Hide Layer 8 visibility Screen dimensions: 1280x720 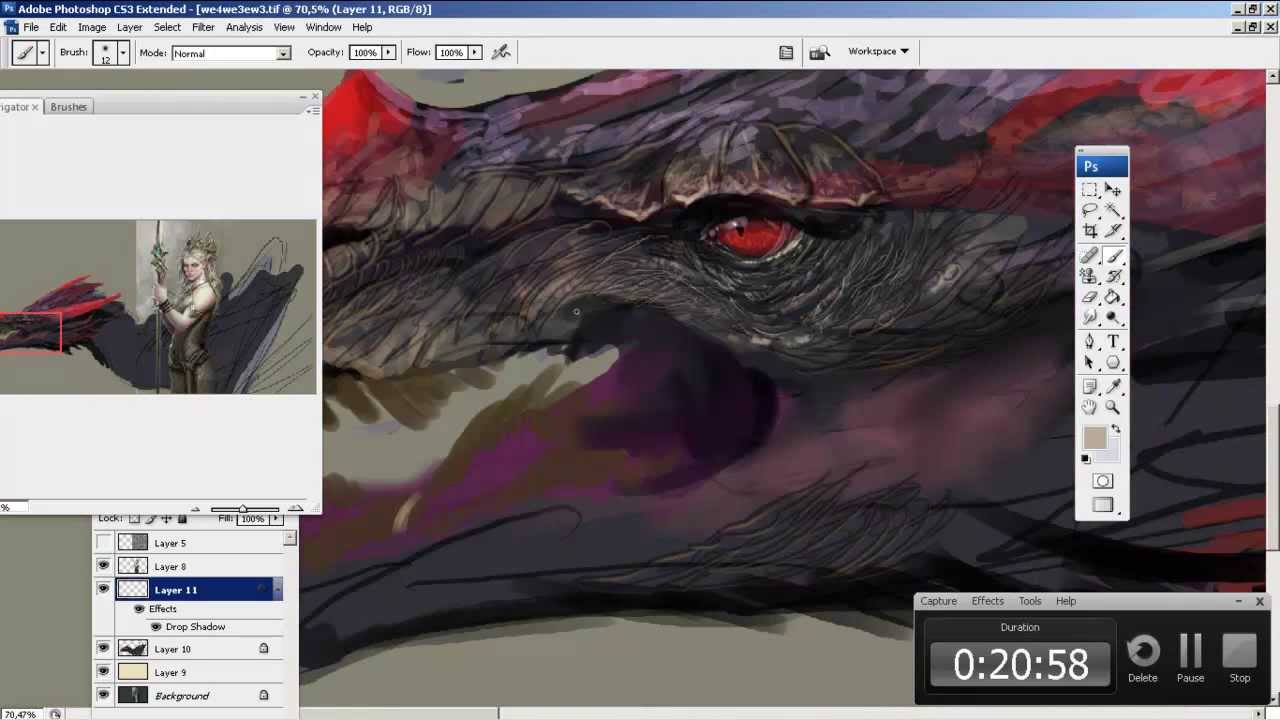click(103, 566)
